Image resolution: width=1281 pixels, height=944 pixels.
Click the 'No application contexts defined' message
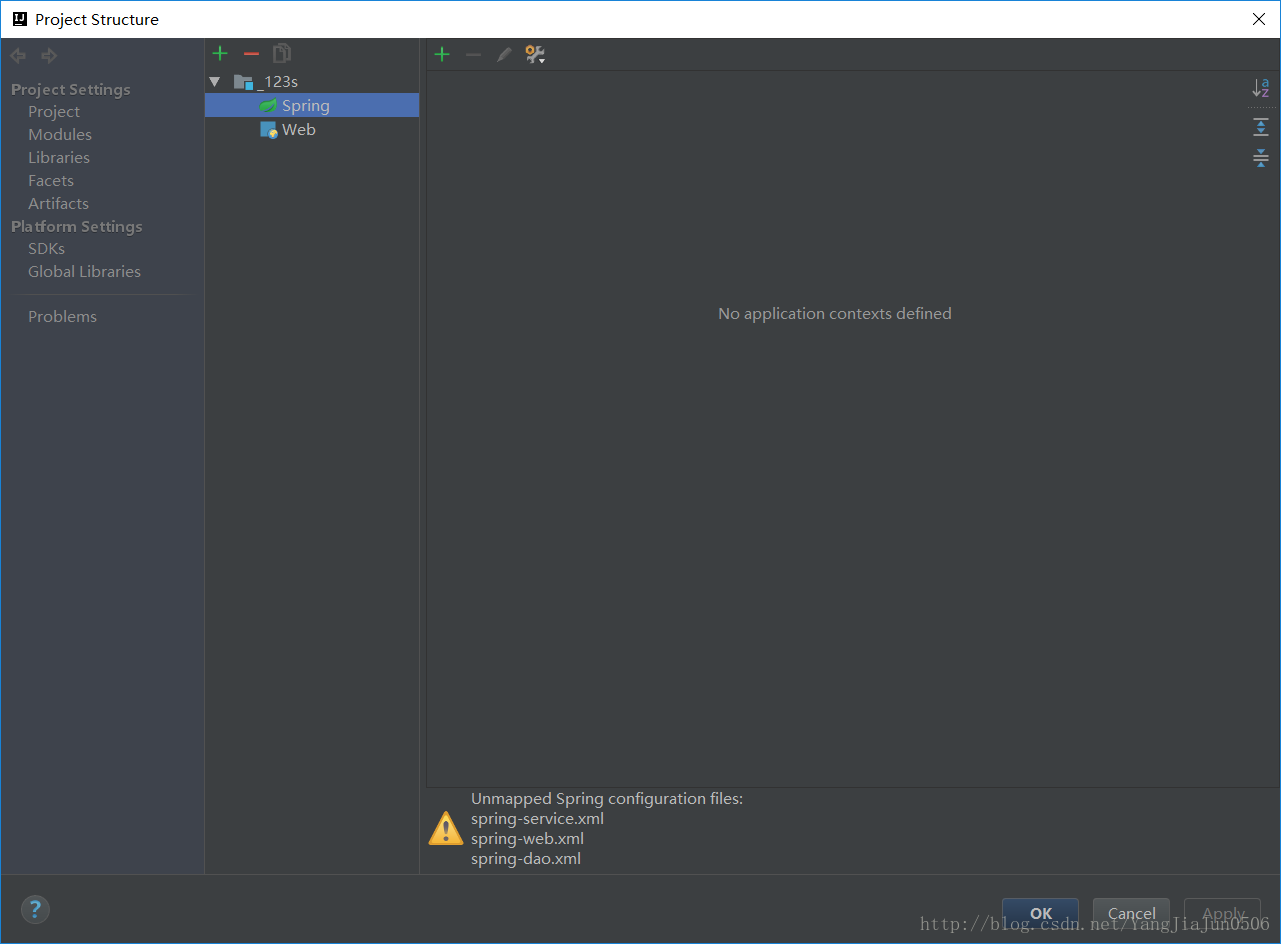[835, 313]
